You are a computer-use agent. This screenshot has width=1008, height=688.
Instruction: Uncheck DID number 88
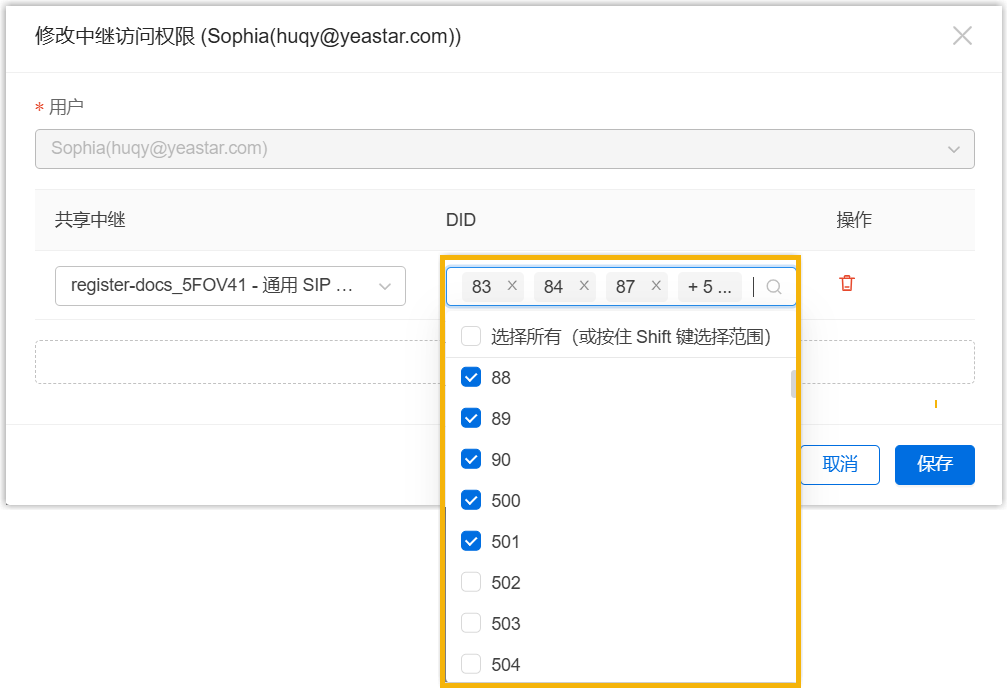[x=471, y=377]
